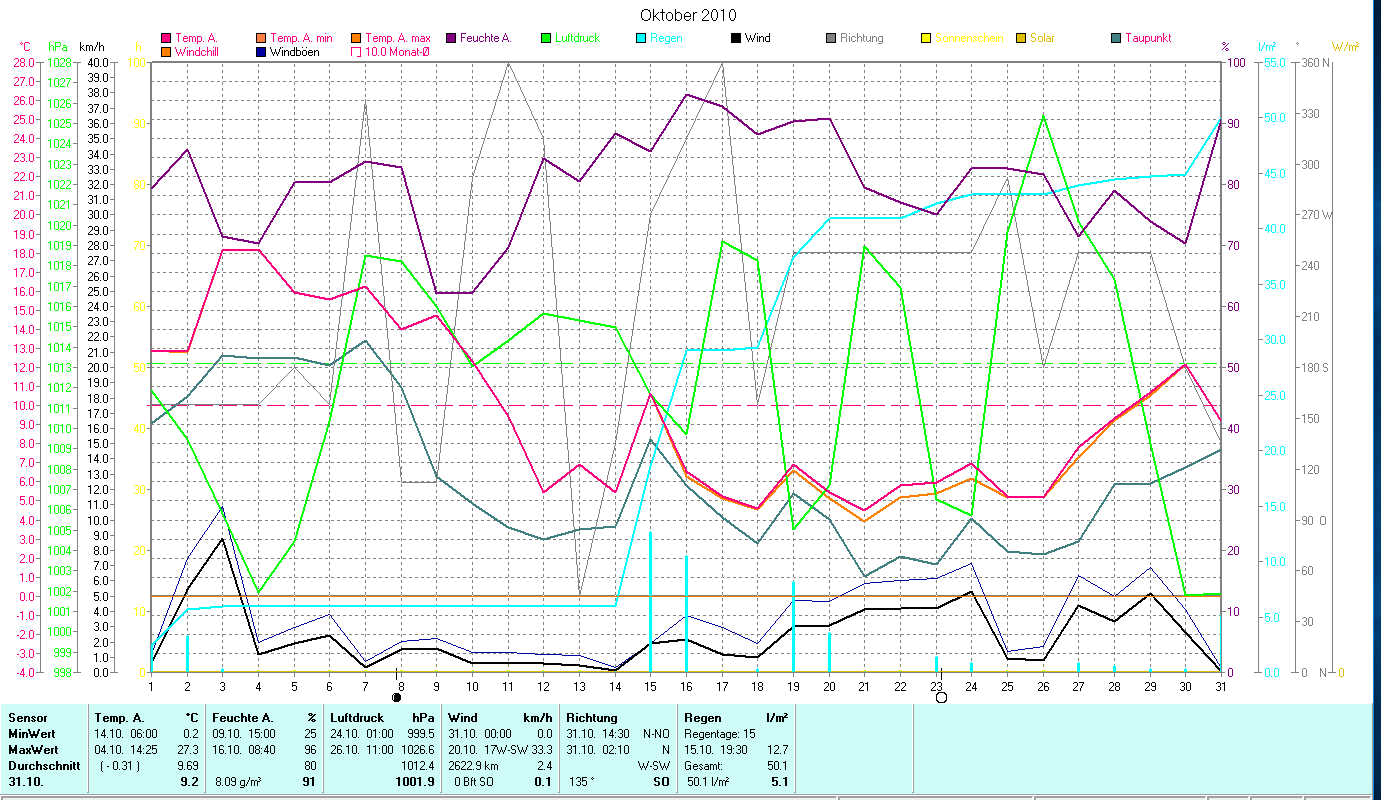Select the MinWert row label
1381x800 pixels.
click(x=34, y=734)
